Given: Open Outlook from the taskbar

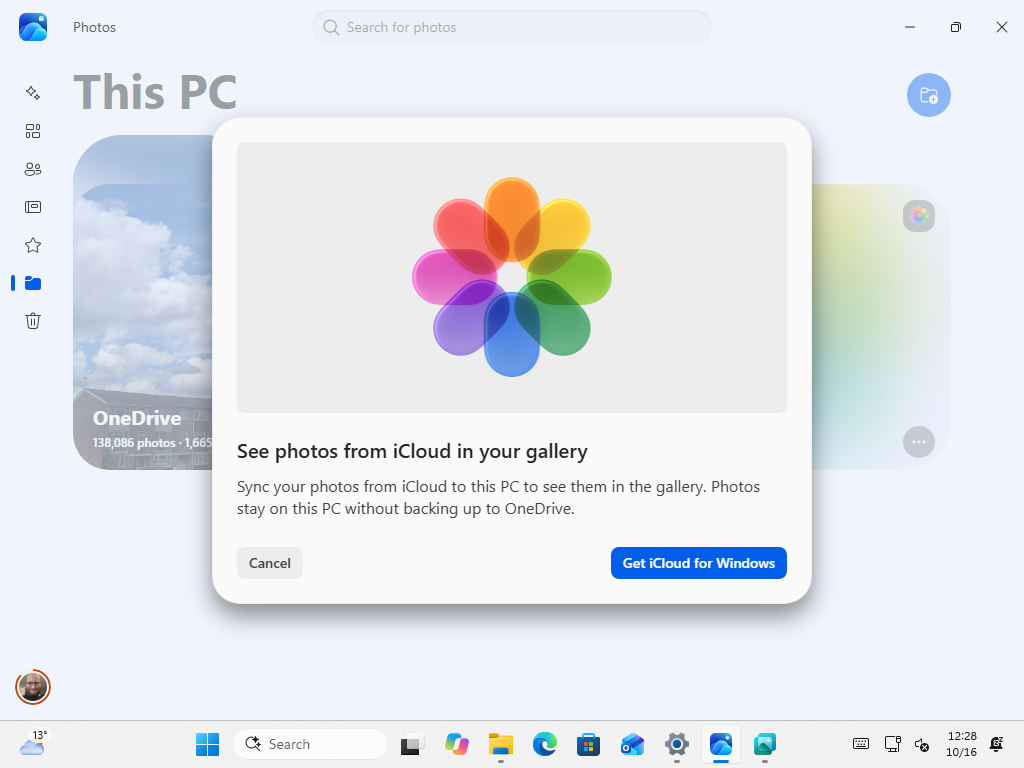Looking at the screenshot, I should click(632, 744).
